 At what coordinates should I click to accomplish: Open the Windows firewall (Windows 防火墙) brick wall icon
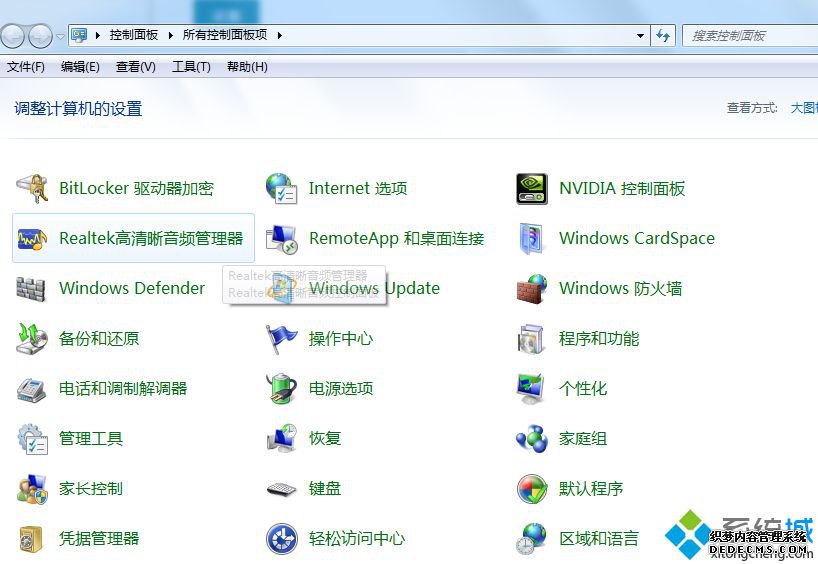point(532,289)
